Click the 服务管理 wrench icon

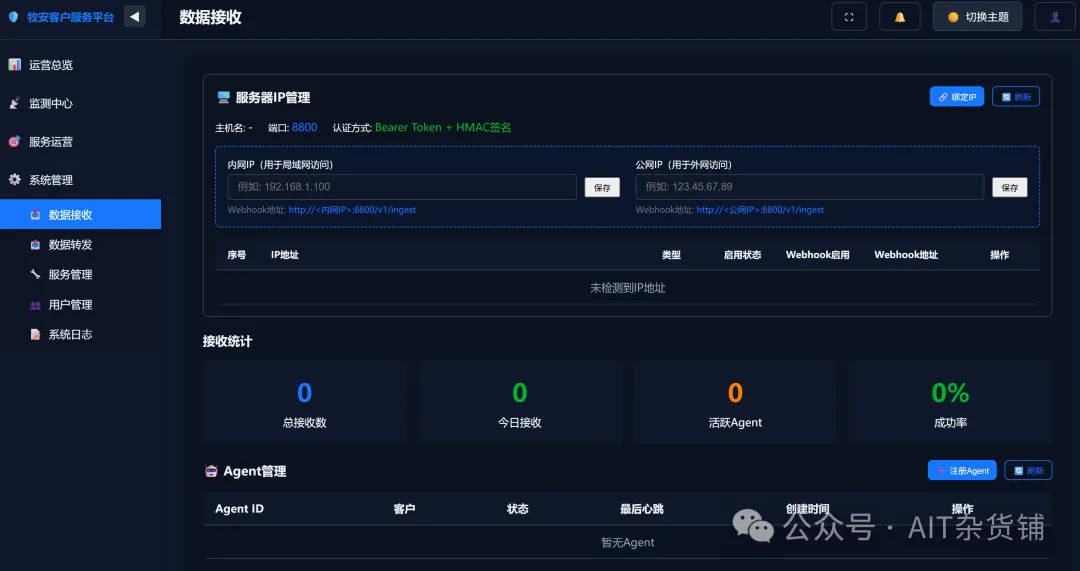[35, 274]
